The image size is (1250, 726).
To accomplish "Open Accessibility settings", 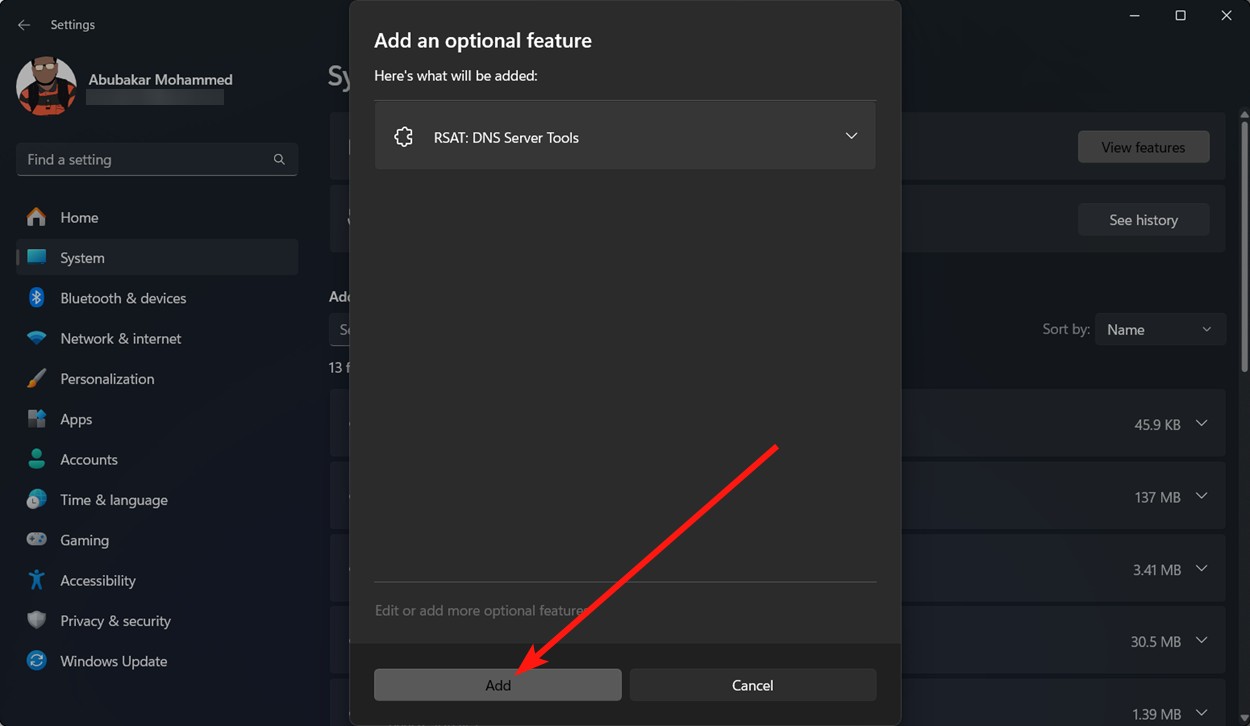I will point(97,580).
